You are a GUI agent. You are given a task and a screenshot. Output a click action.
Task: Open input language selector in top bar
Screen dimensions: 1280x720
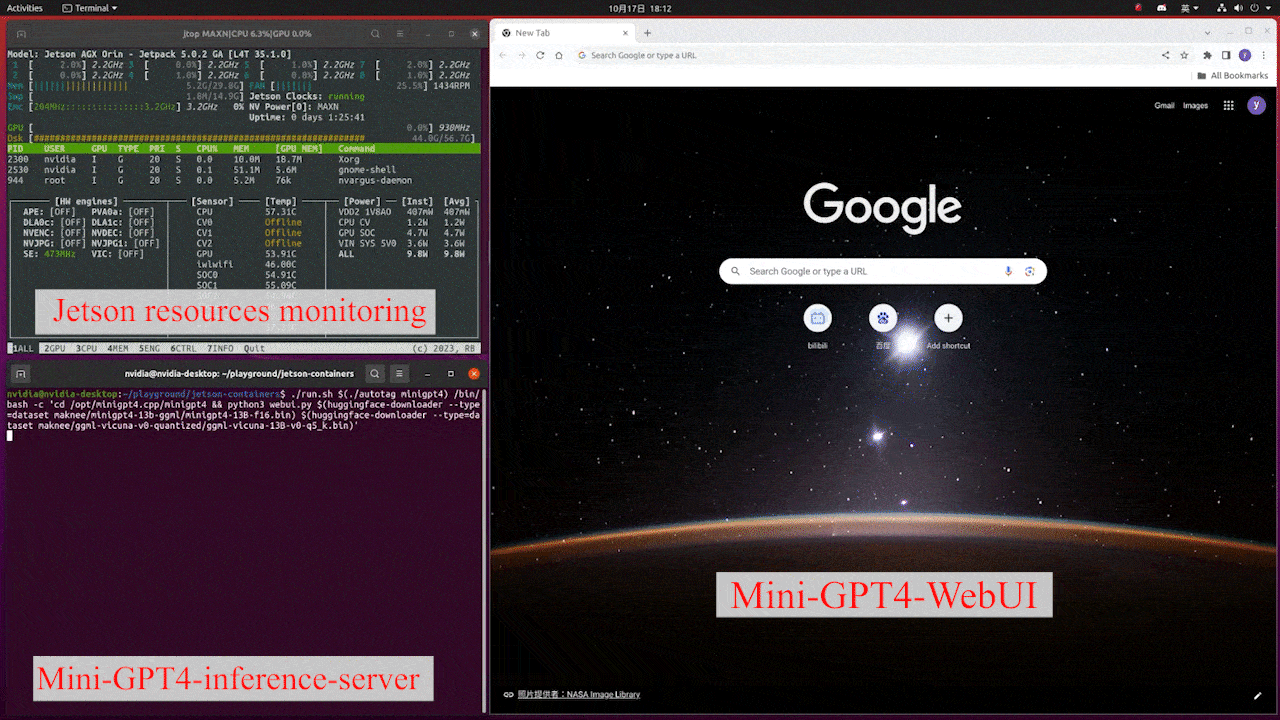[x=1189, y=7]
